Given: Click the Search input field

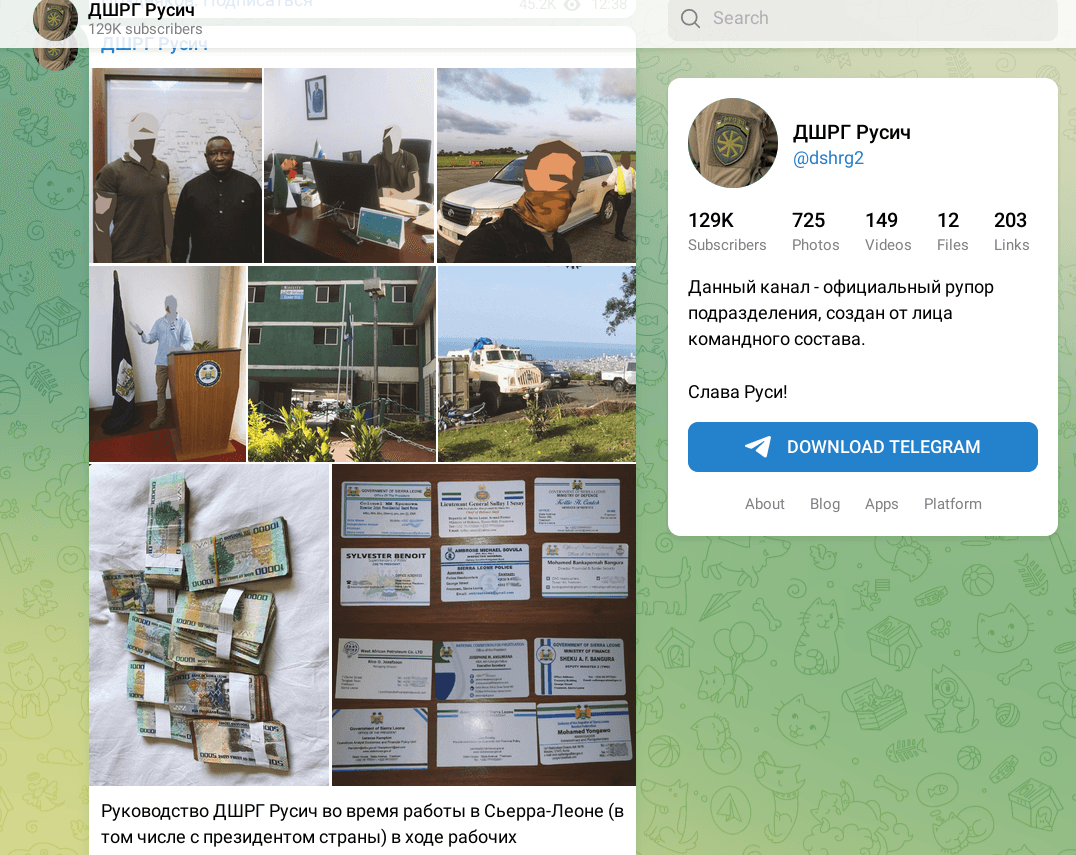Looking at the screenshot, I should (863, 19).
